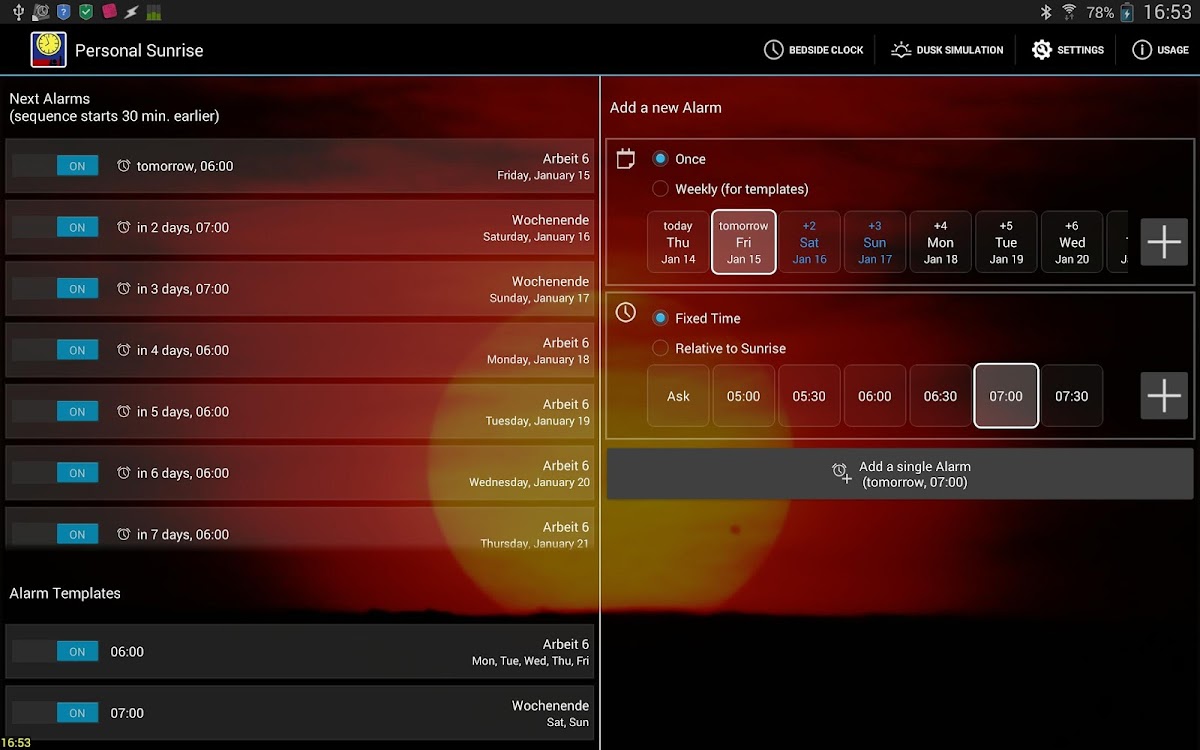Viewport: 1200px width, 750px height.
Task: Select the Ask time option
Action: pyautogui.click(x=678, y=396)
